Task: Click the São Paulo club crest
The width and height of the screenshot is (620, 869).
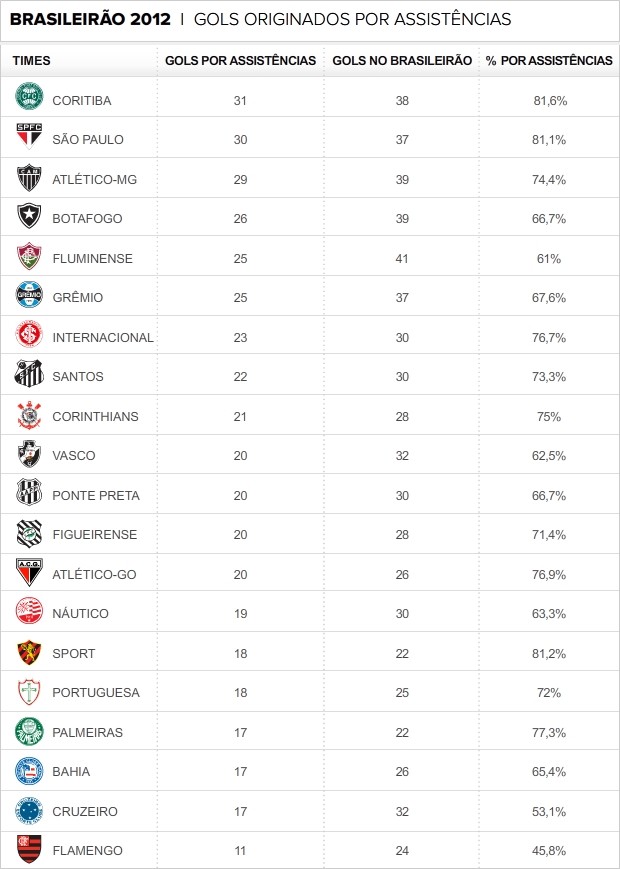Action: tap(29, 138)
